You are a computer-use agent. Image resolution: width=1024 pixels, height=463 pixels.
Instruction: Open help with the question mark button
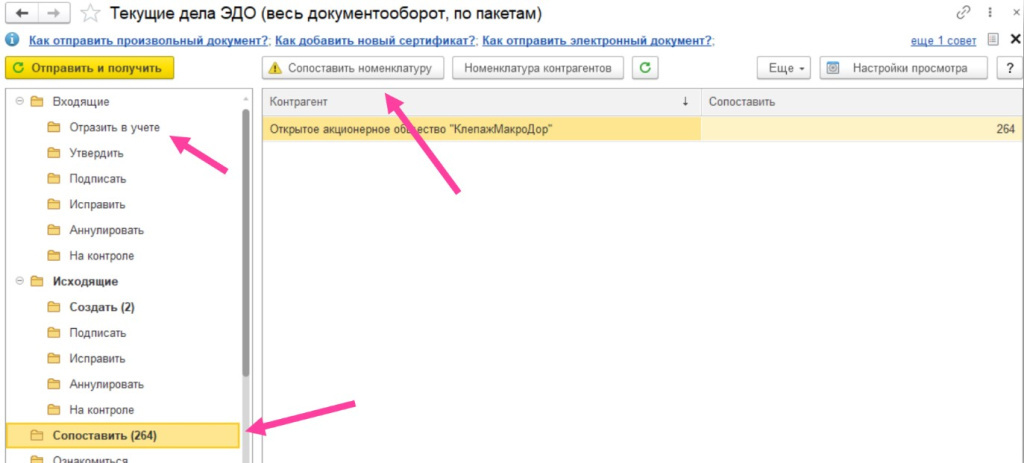click(1008, 68)
